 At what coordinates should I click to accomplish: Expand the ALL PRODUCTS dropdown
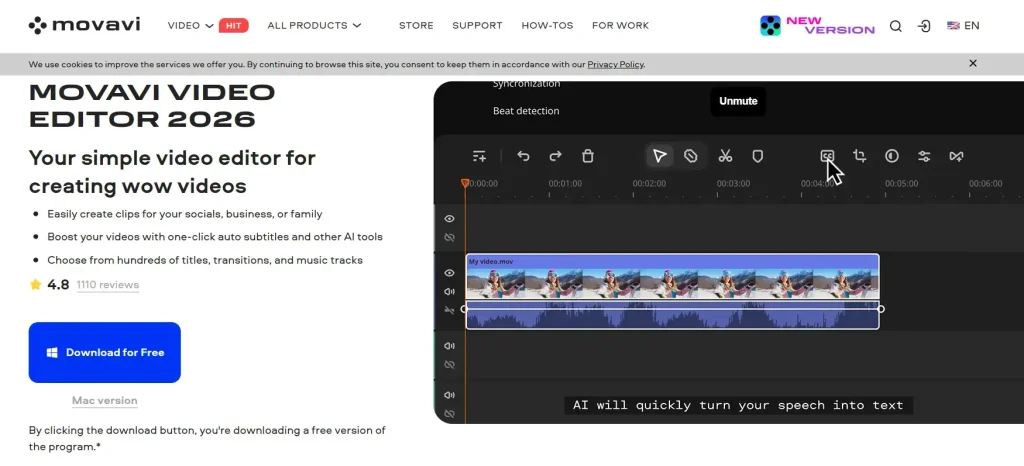314,26
